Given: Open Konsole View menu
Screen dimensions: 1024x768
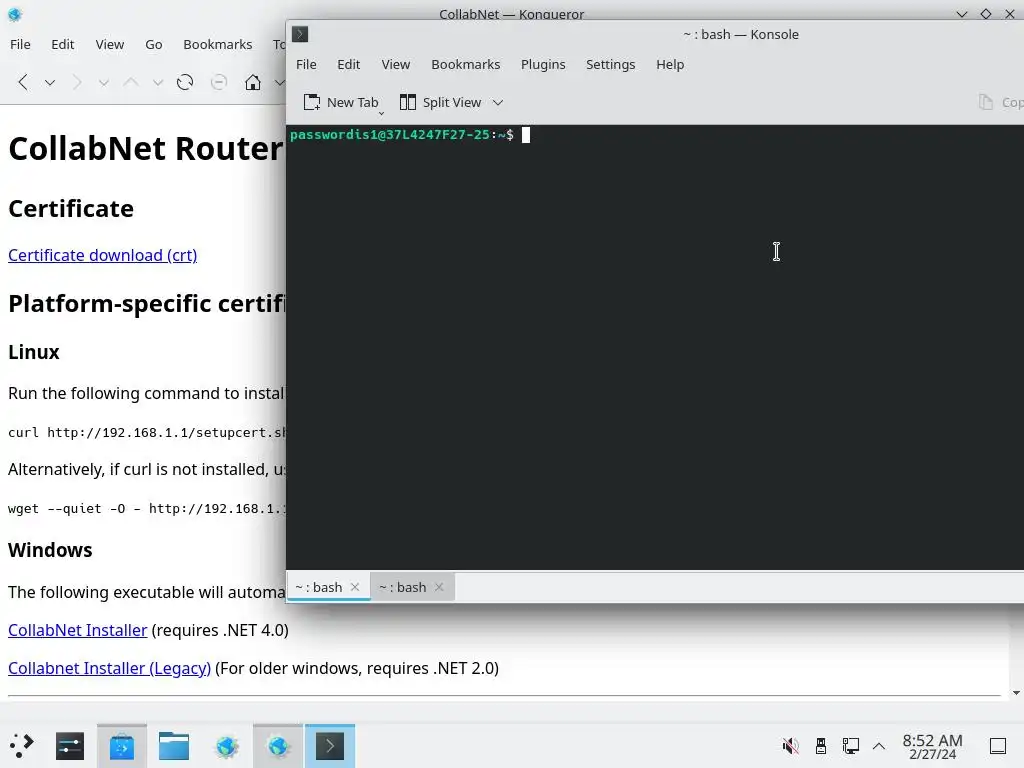Looking at the screenshot, I should point(396,65).
